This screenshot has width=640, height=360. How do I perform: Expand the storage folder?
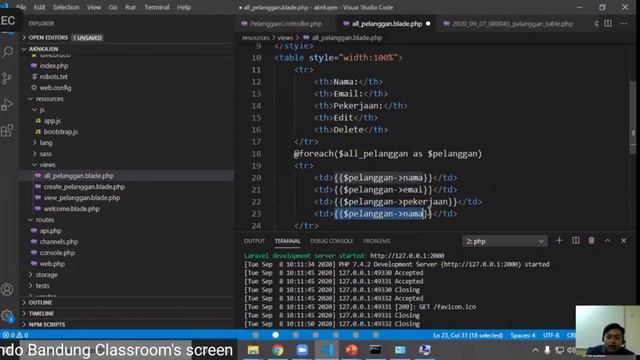click(46, 275)
